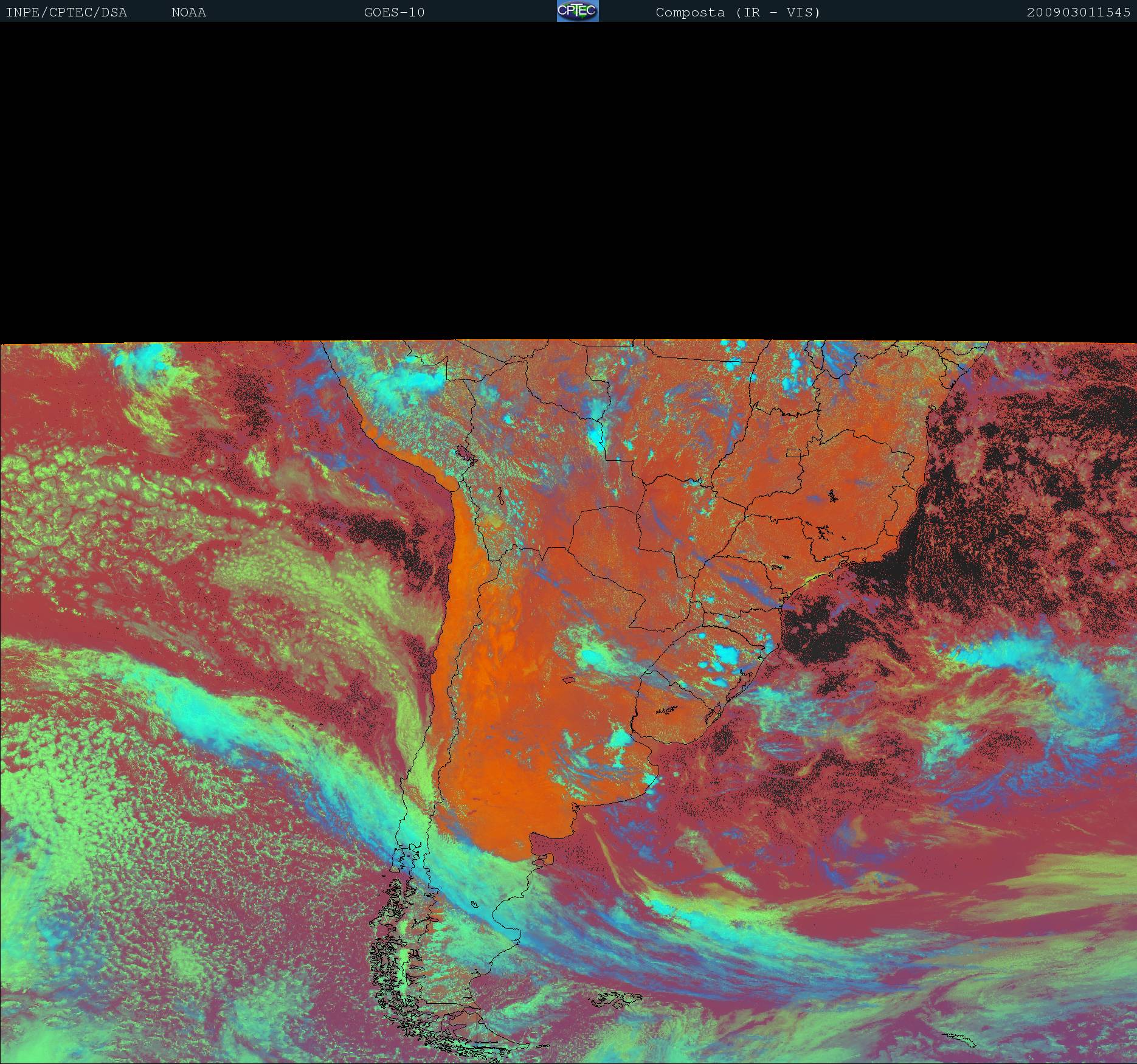The width and height of the screenshot is (1137, 1064).
Task: Select the INPE/CPTEC/DSA header label
Action: pyautogui.click(x=66, y=13)
